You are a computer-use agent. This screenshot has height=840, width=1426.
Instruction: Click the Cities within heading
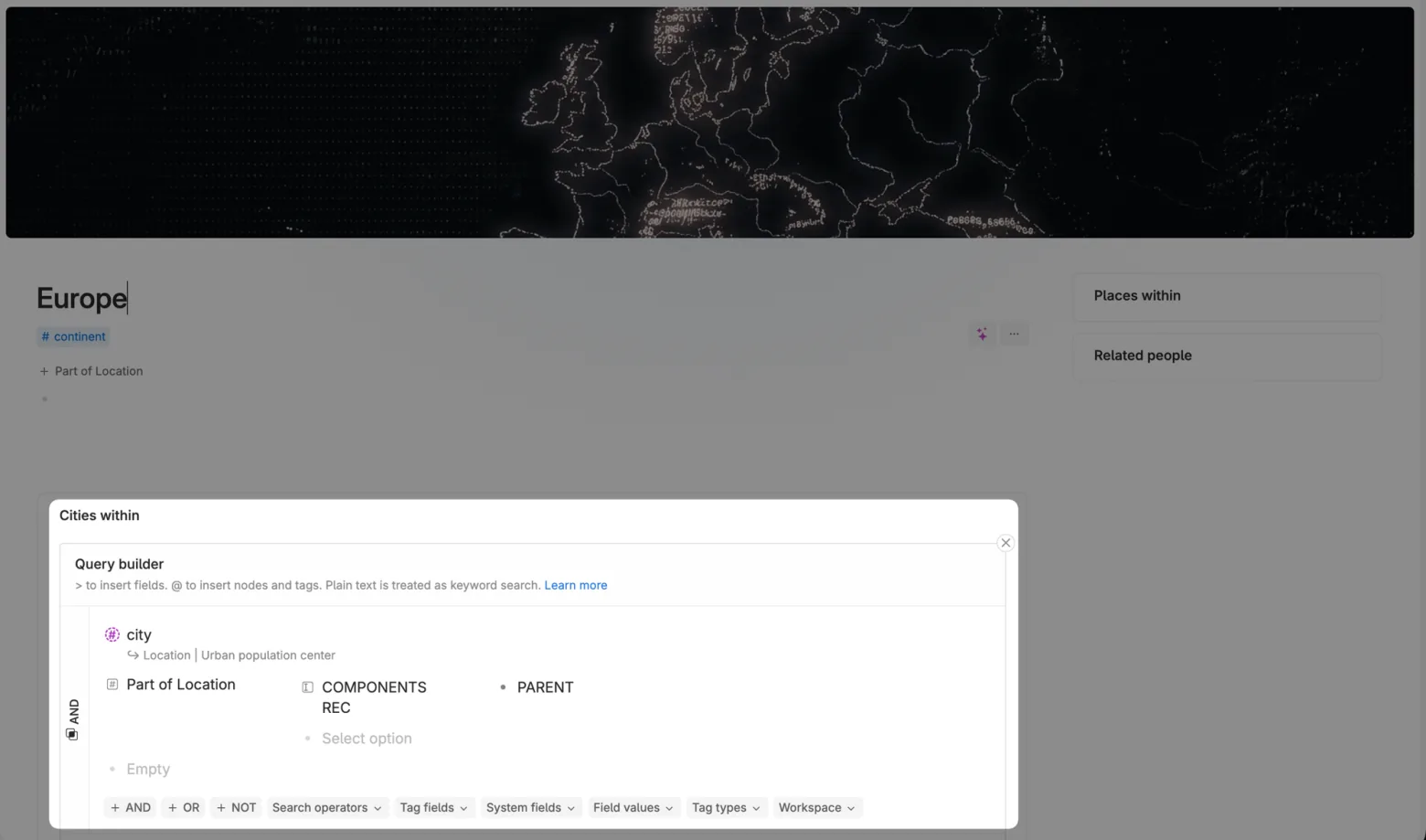pos(100,516)
